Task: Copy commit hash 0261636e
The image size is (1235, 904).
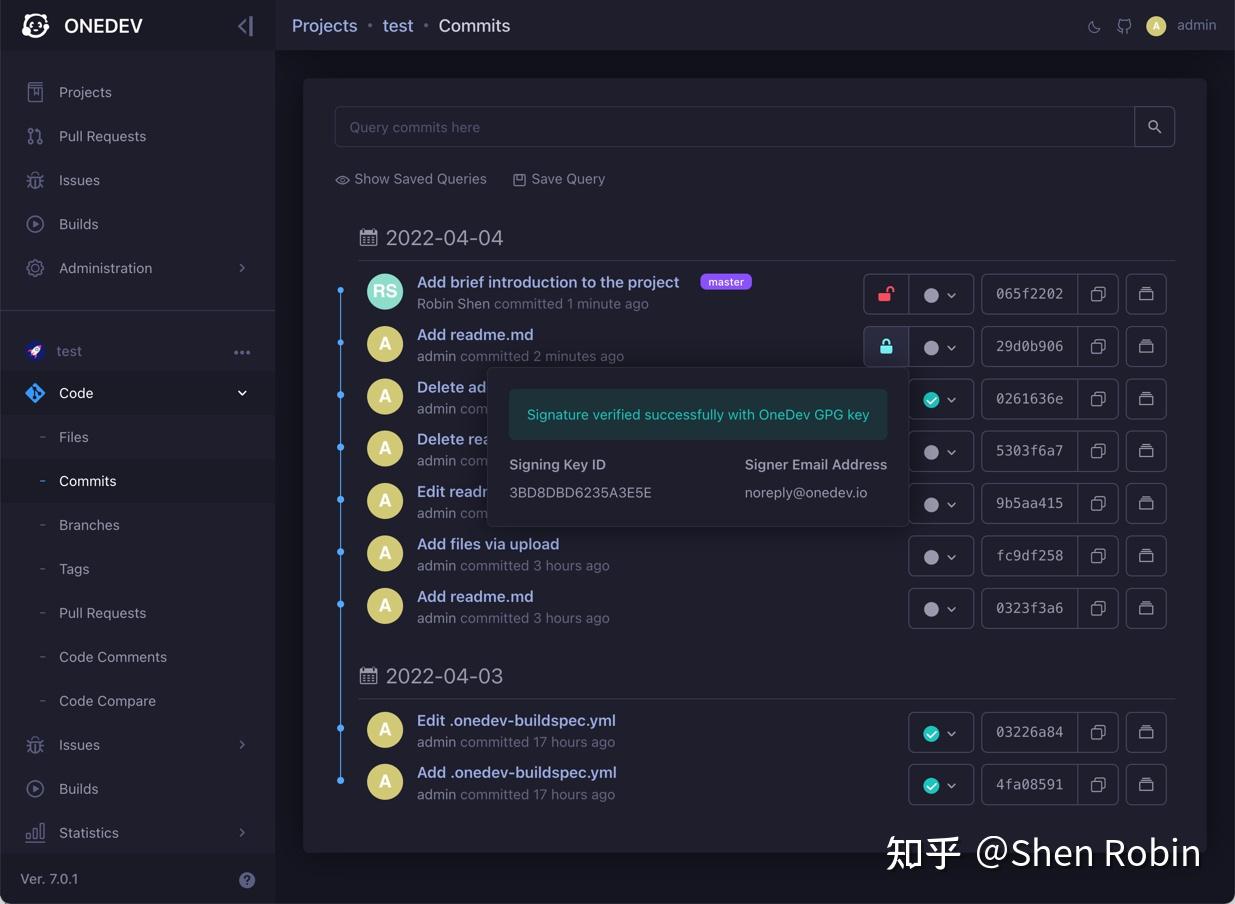Action: [1097, 399]
